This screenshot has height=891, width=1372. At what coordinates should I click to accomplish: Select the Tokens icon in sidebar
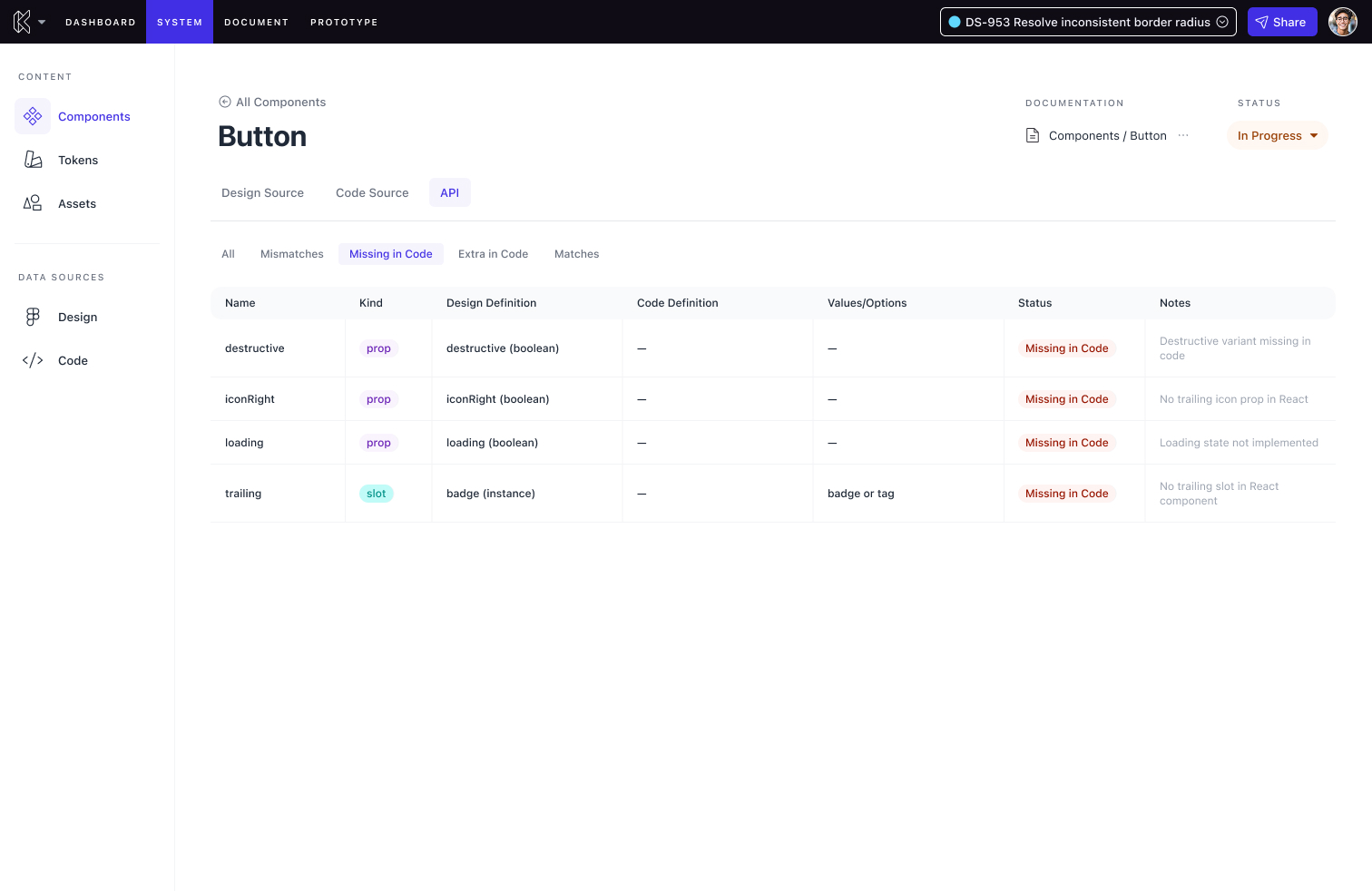point(33,160)
